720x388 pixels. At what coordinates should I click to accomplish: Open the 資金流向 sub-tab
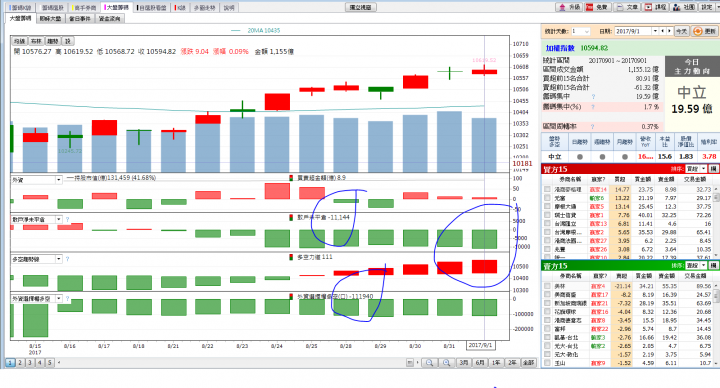109,18
